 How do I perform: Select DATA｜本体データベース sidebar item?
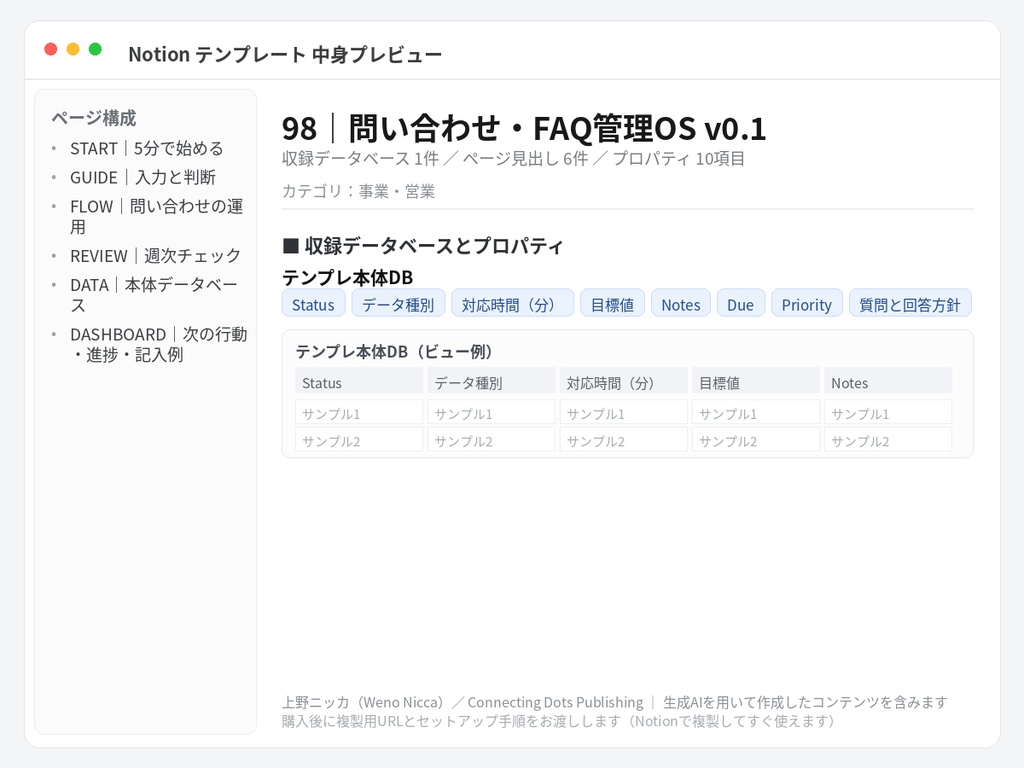point(154,295)
